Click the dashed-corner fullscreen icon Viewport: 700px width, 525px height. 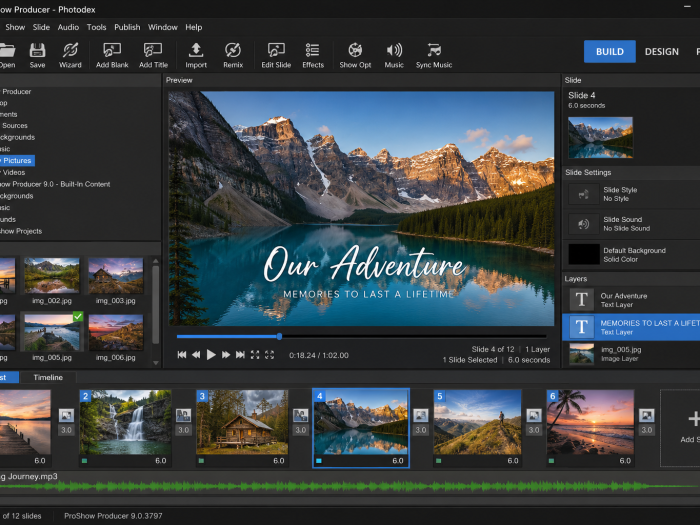(269, 355)
